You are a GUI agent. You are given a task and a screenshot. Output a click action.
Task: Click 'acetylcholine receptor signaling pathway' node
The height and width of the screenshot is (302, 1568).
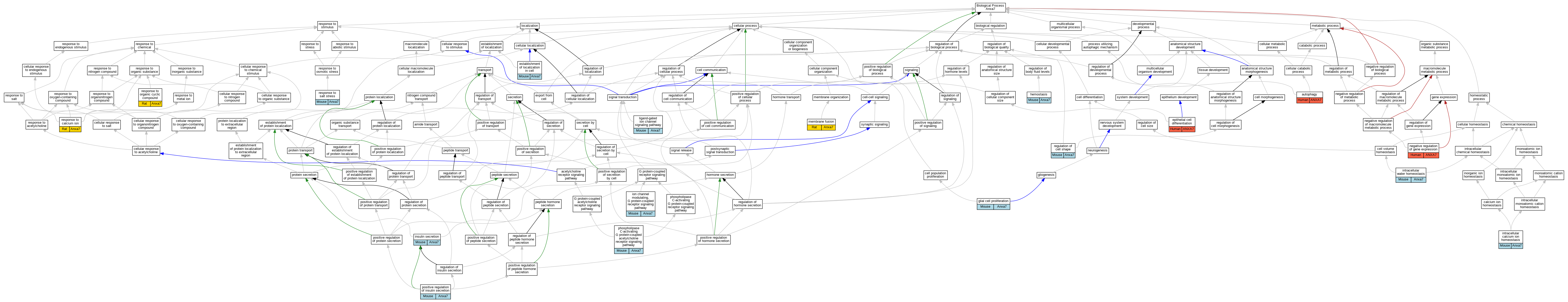coord(571,175)
